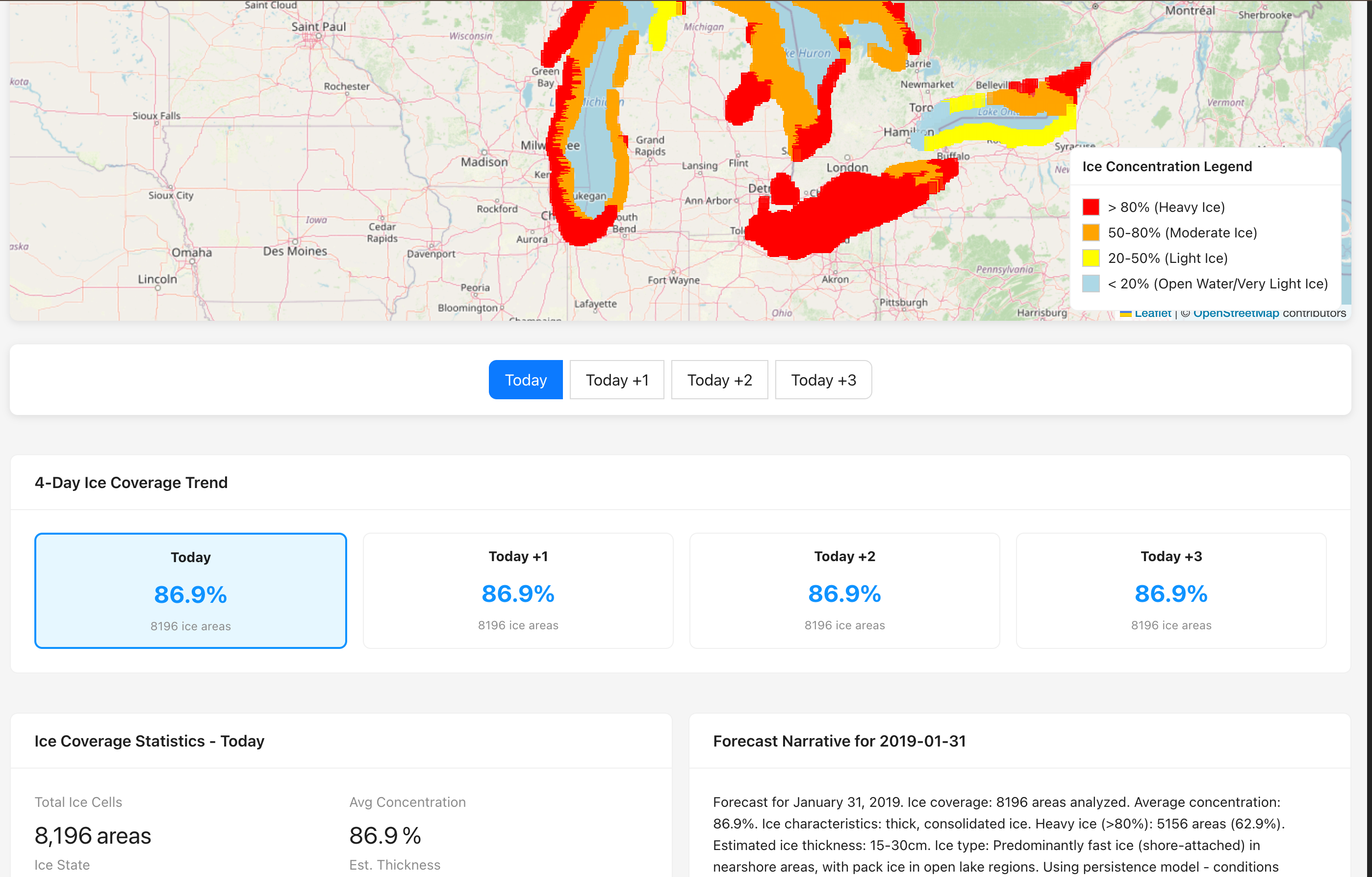Click the Ice Concentration Legend title
The height and width of the screenshot is (877, 1372).
tap(1167, 166)
